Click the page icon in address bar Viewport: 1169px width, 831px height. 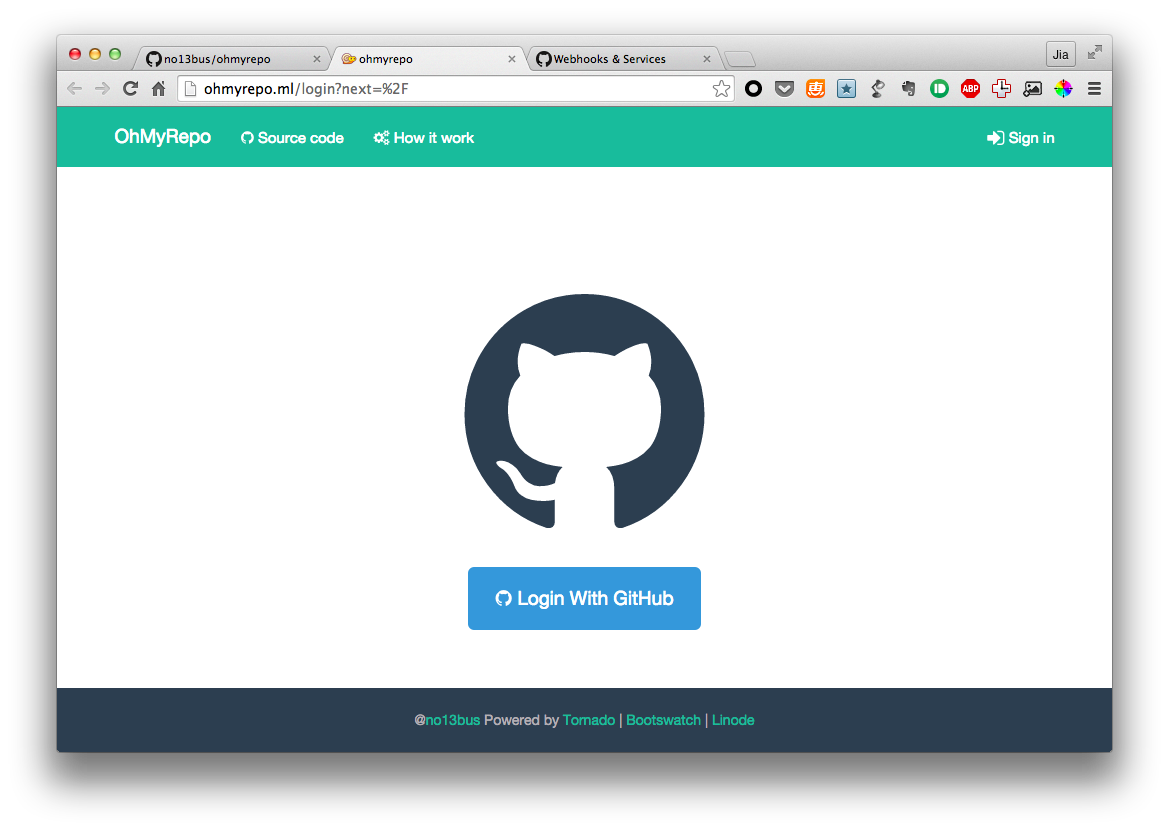click(190, 89)
